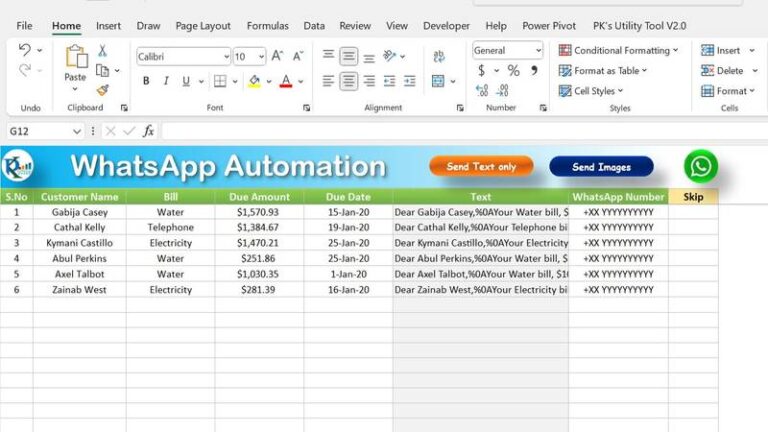Switch to the Developer tab

click(446, 26)
